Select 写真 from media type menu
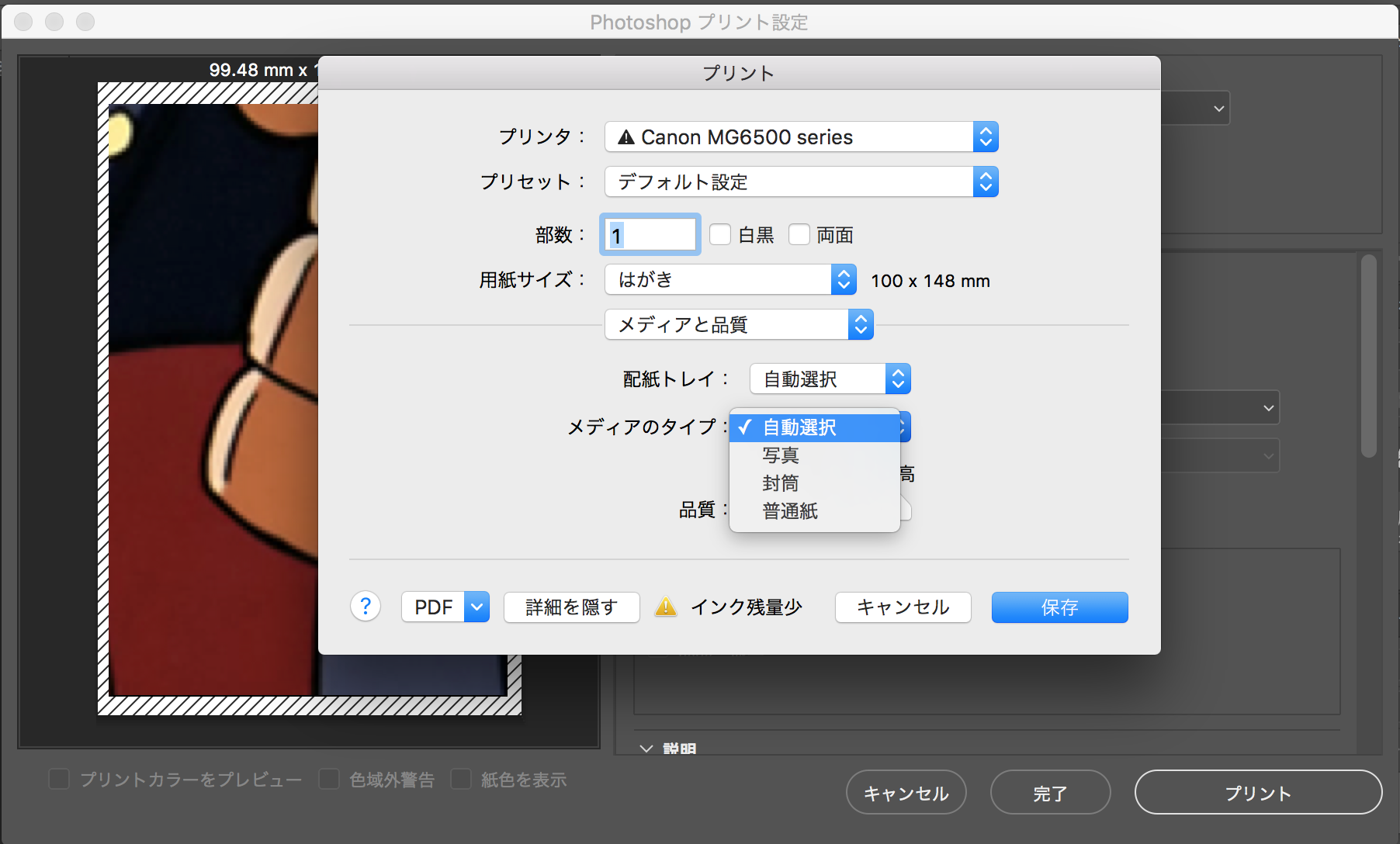This screenshot has height=844, width=1400. click(x=781, y=455)
